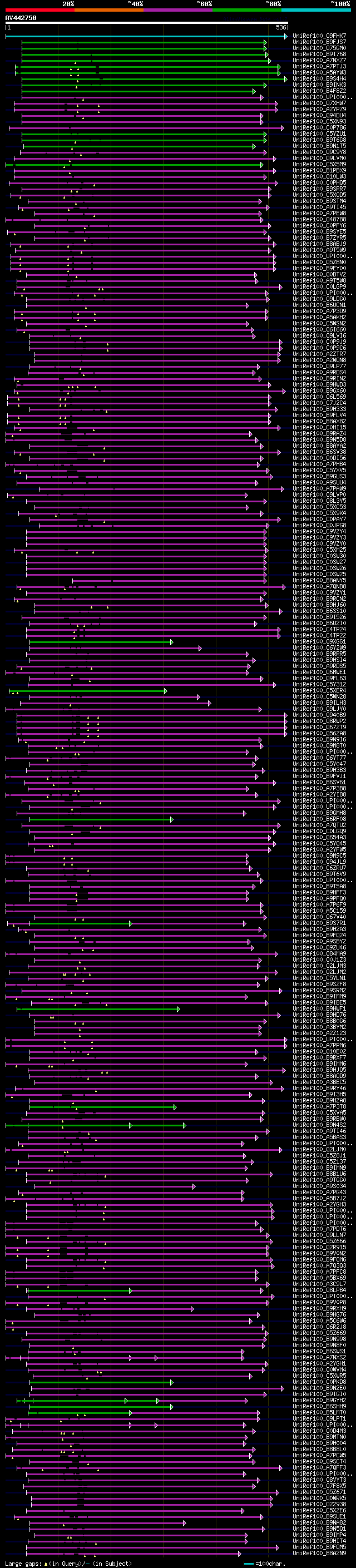The width and height of the screenshot is (356, 1568).
Task: Pick the UniRef100_C4TP24 row label
Action: click(319, 630)
